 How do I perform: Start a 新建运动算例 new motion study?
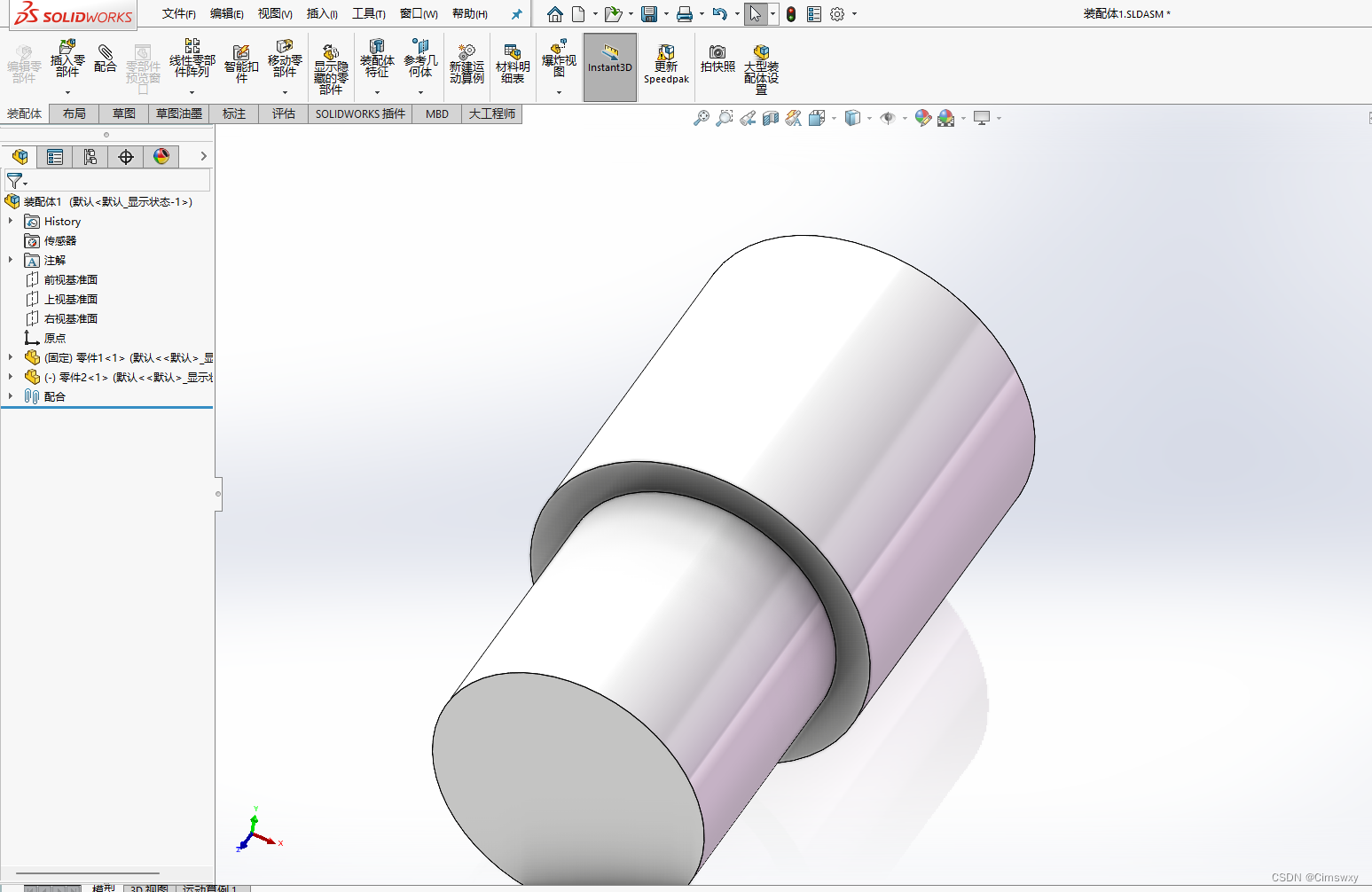coord(466,64)
